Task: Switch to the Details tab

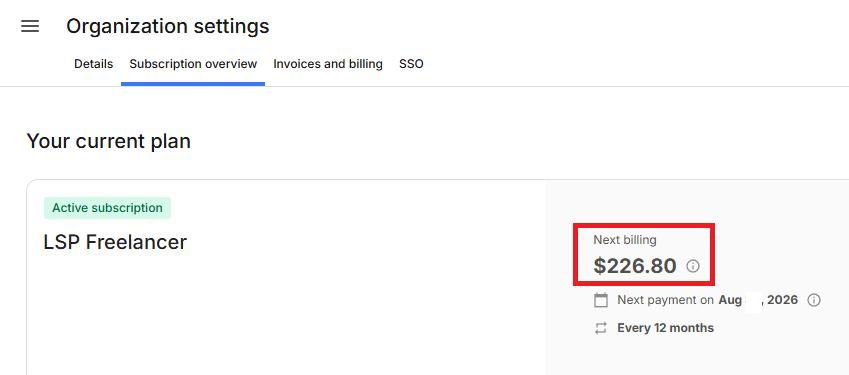Action: 94,64
